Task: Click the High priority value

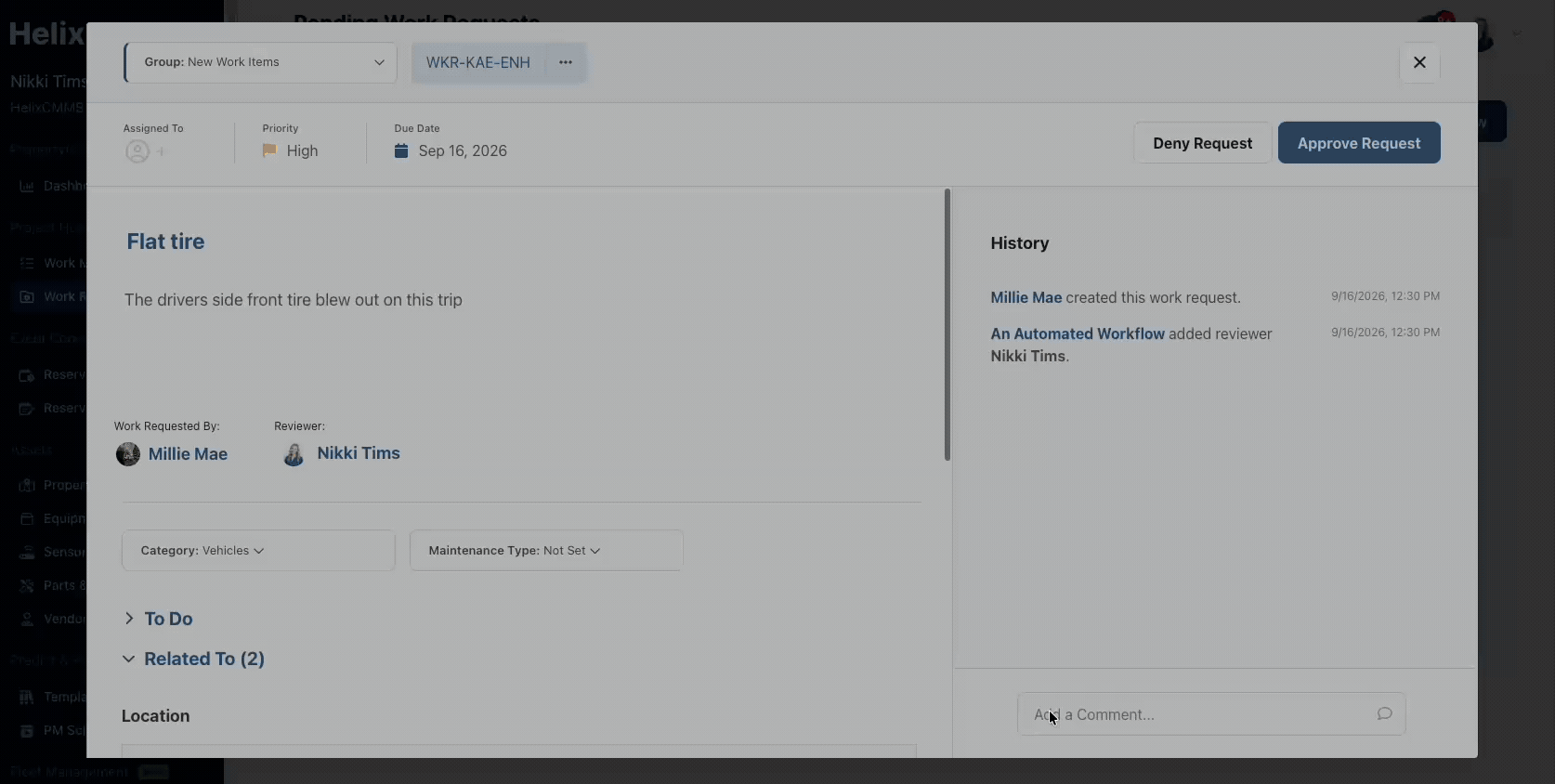Action: click(x=302, y=150)
